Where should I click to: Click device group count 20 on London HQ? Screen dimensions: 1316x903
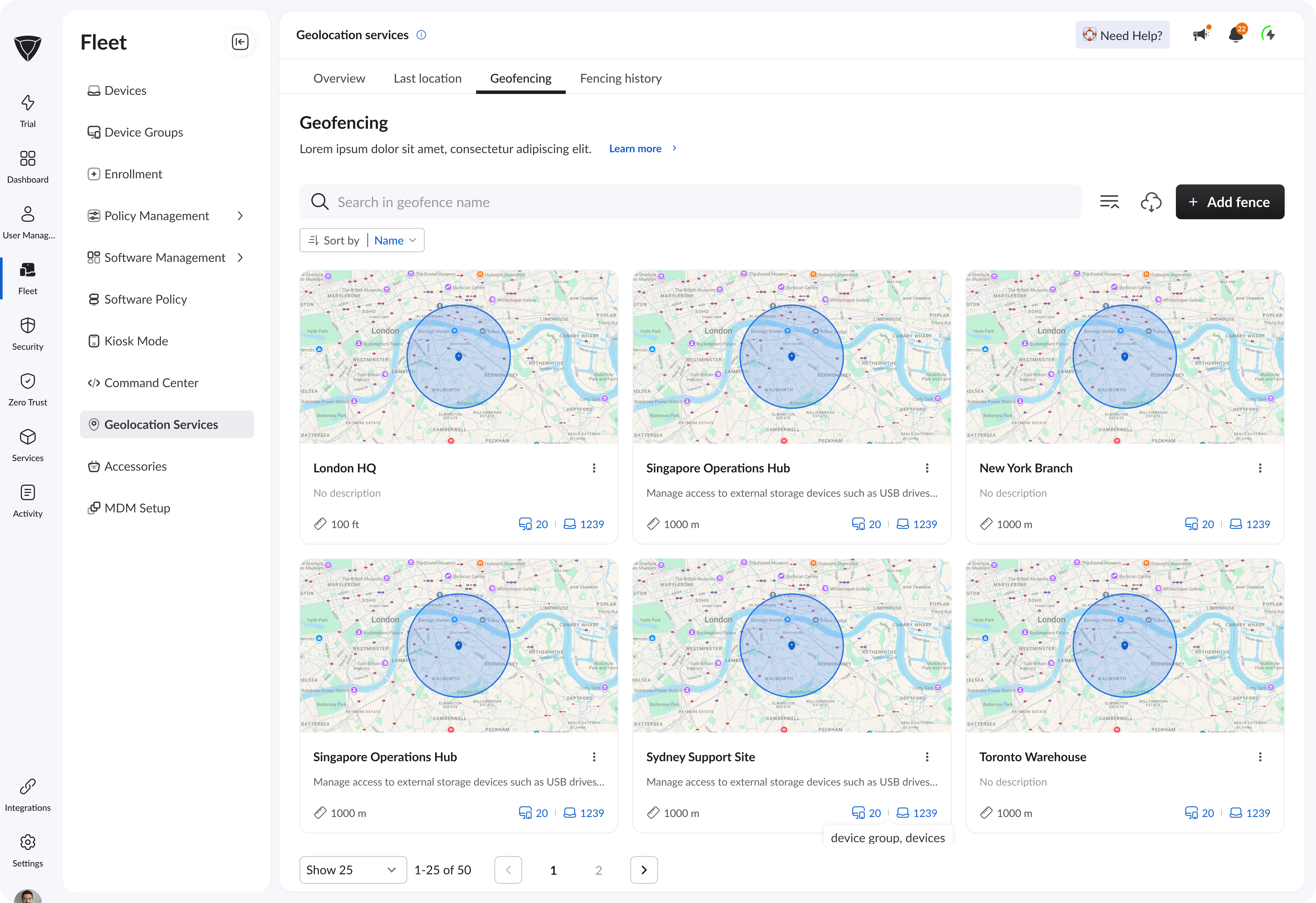[x=533, y=524]
